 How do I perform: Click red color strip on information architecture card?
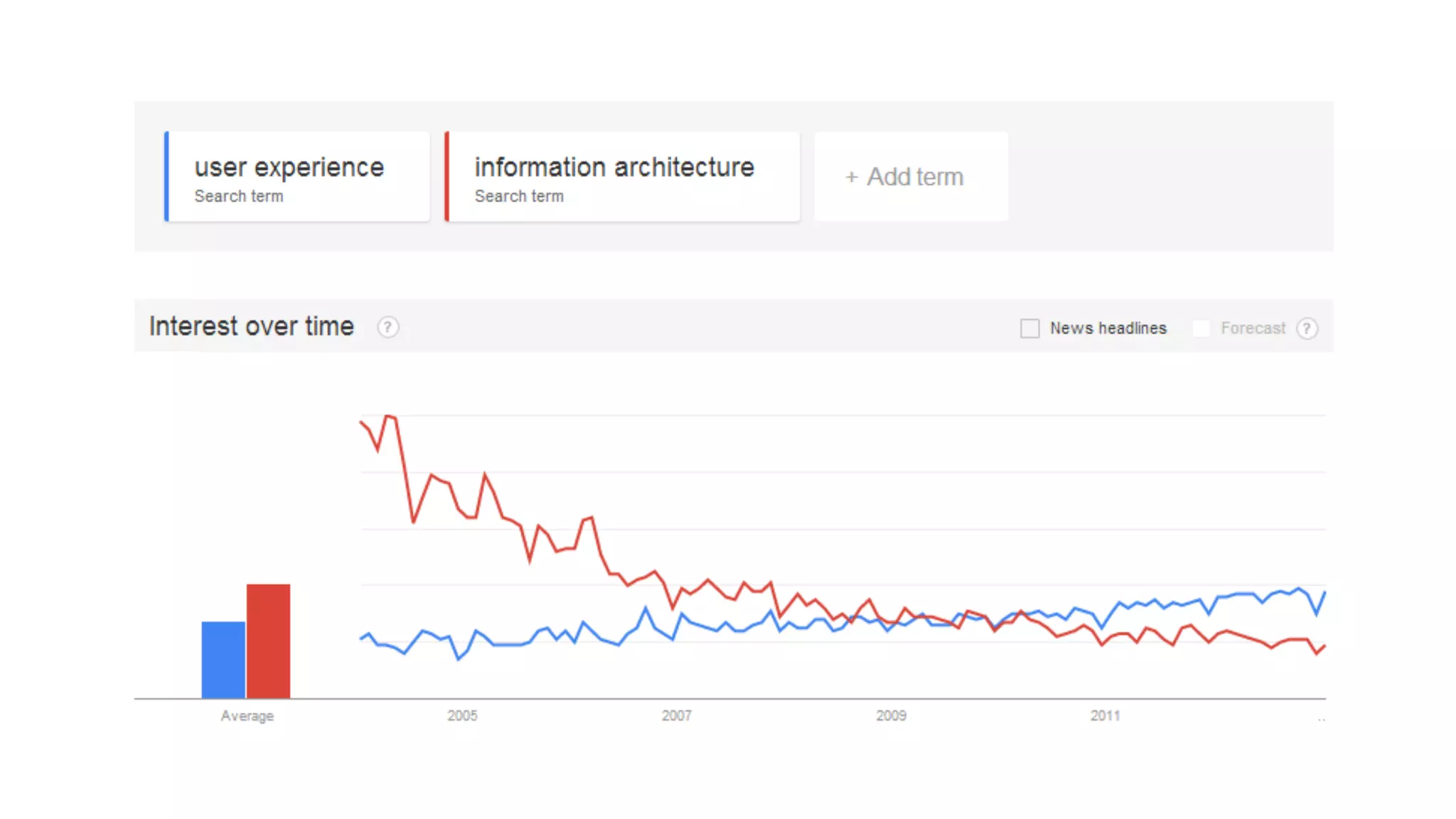(x=446, y=176)
